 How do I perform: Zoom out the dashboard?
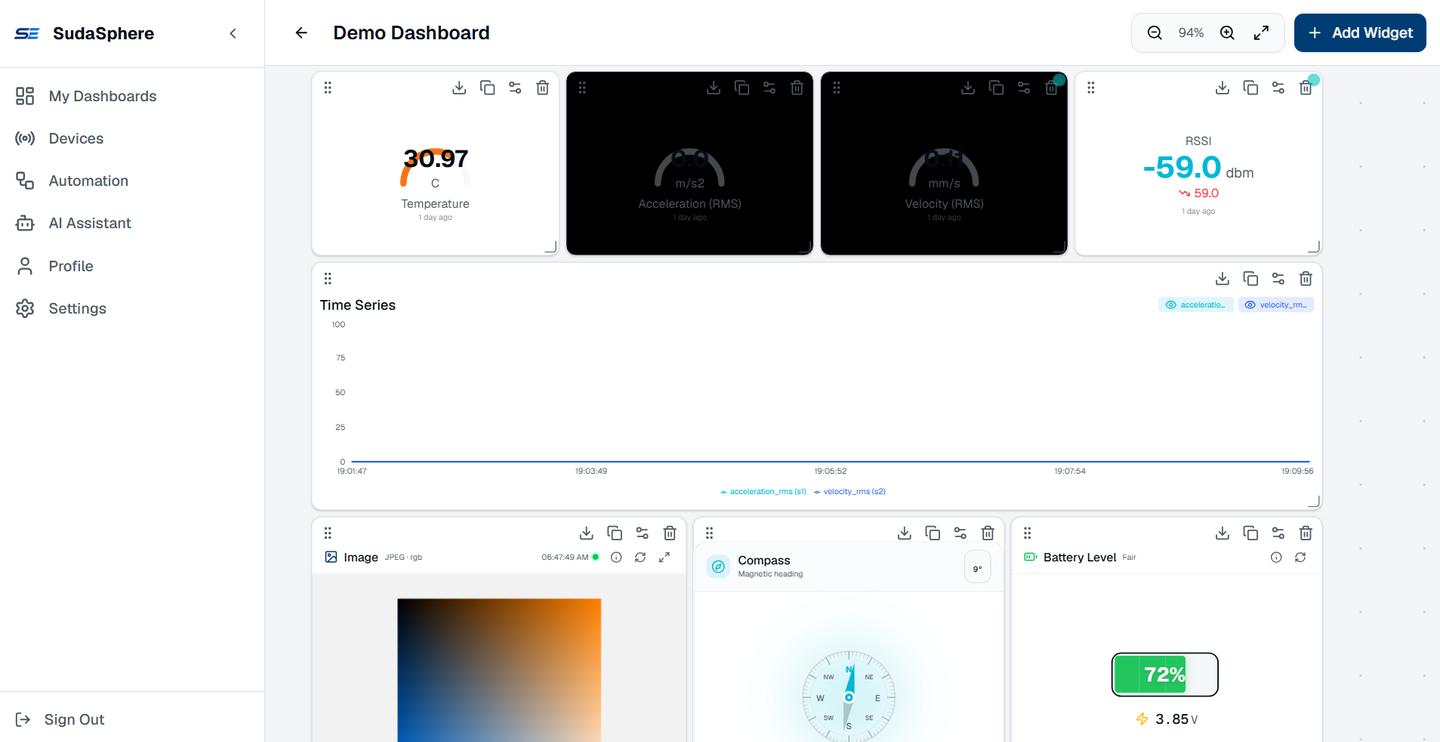(1155, 33)
